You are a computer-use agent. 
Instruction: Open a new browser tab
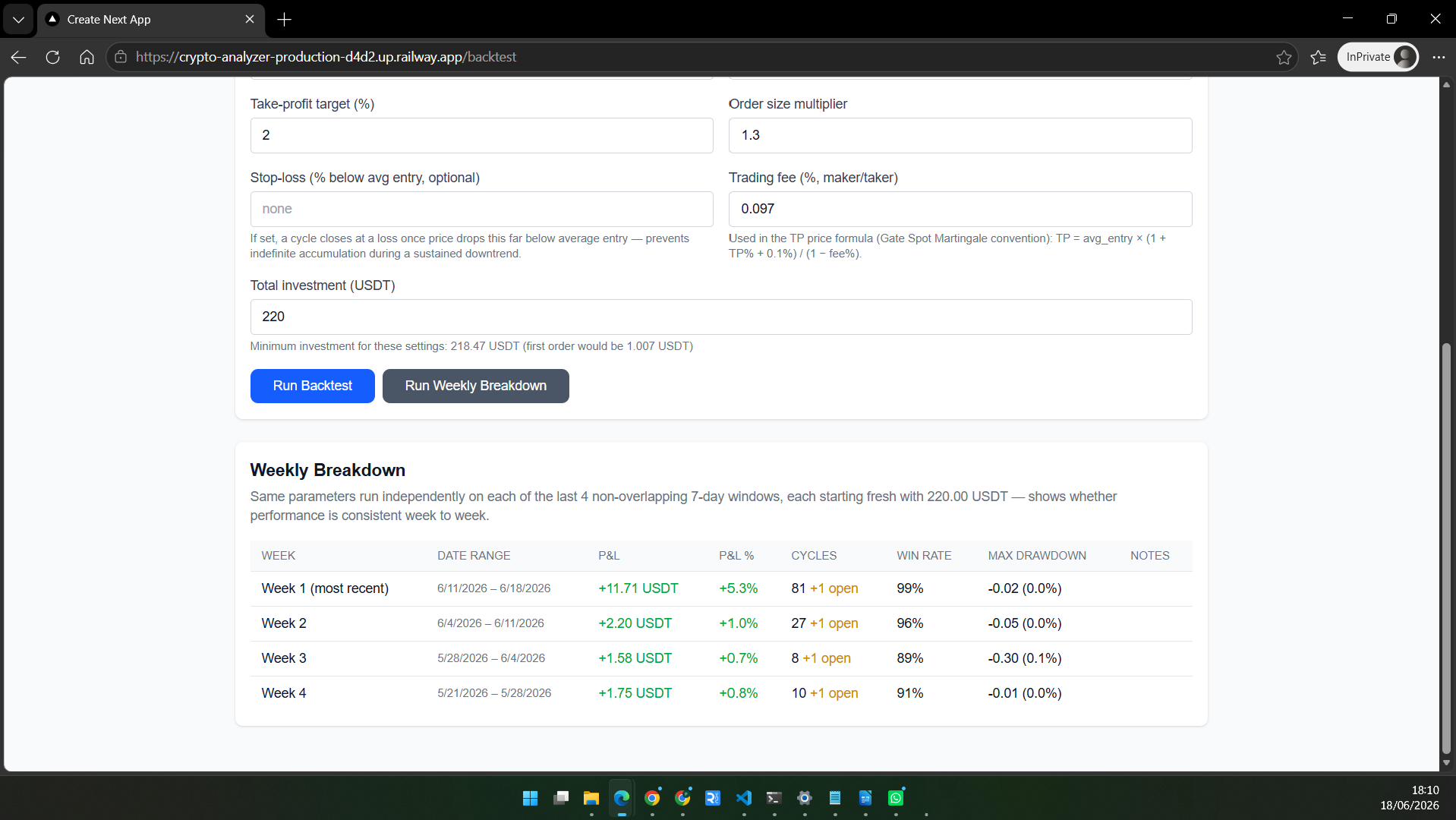[285, 20]
